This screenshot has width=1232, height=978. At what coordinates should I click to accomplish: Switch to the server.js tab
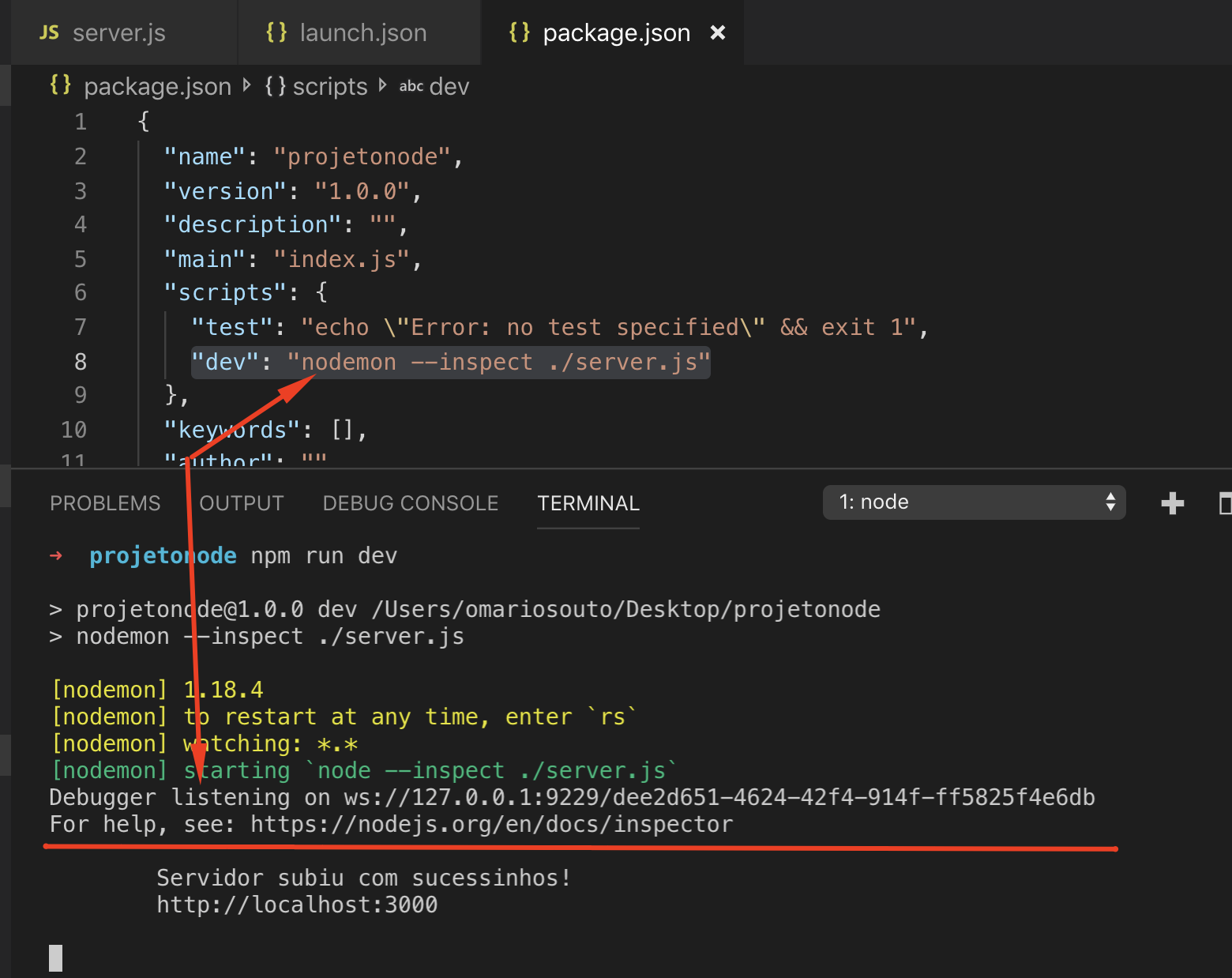pyautogui.click(x=119, y=32)
